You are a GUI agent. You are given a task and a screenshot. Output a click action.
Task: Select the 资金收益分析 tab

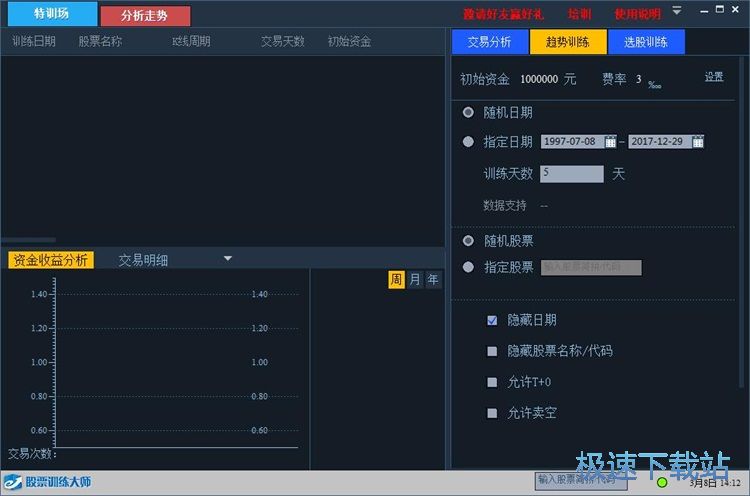pyautogui.click(x=51, y=260)
